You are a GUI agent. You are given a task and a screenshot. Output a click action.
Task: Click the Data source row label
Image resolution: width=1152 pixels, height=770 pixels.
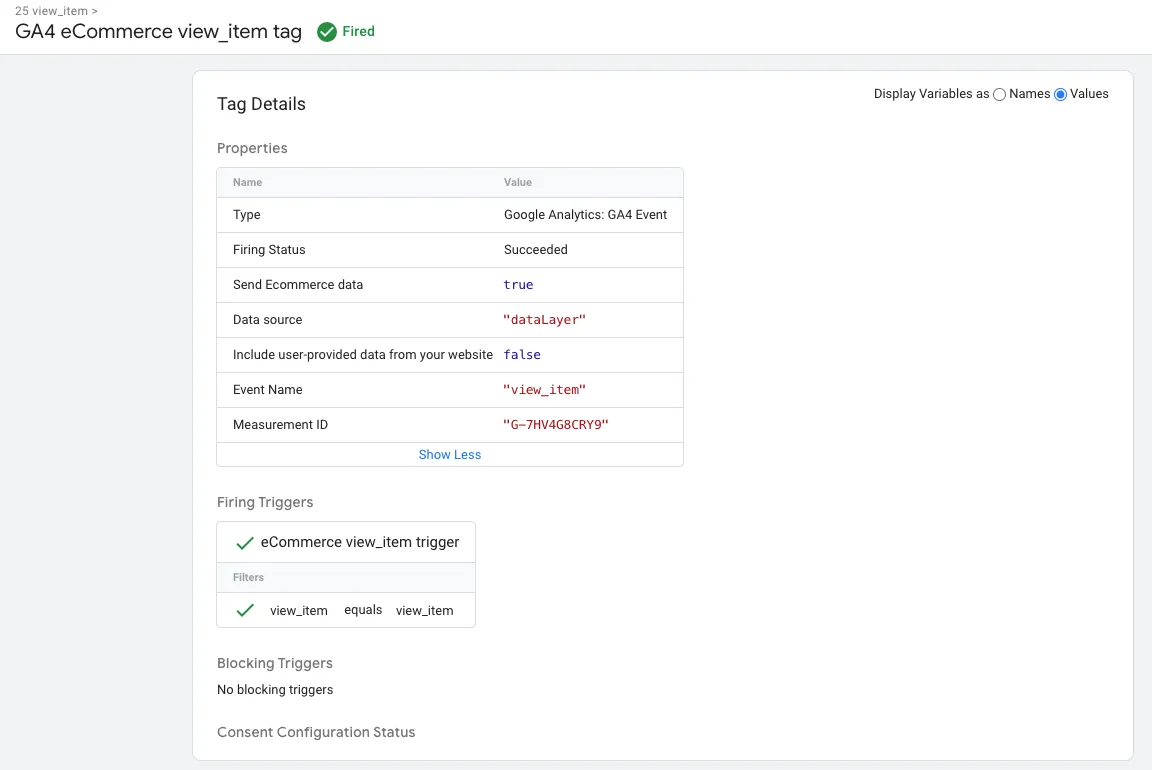coord(267,320)
